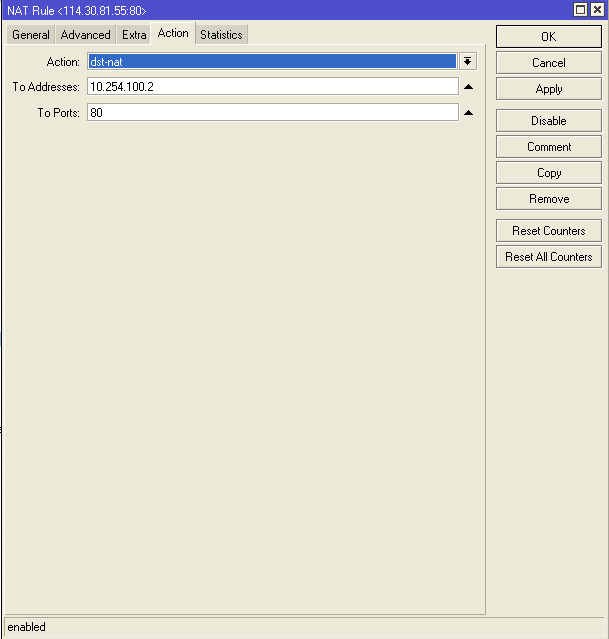Open the Statistics tab
This screenshot has height=639, width=609.
pos(221,35)
